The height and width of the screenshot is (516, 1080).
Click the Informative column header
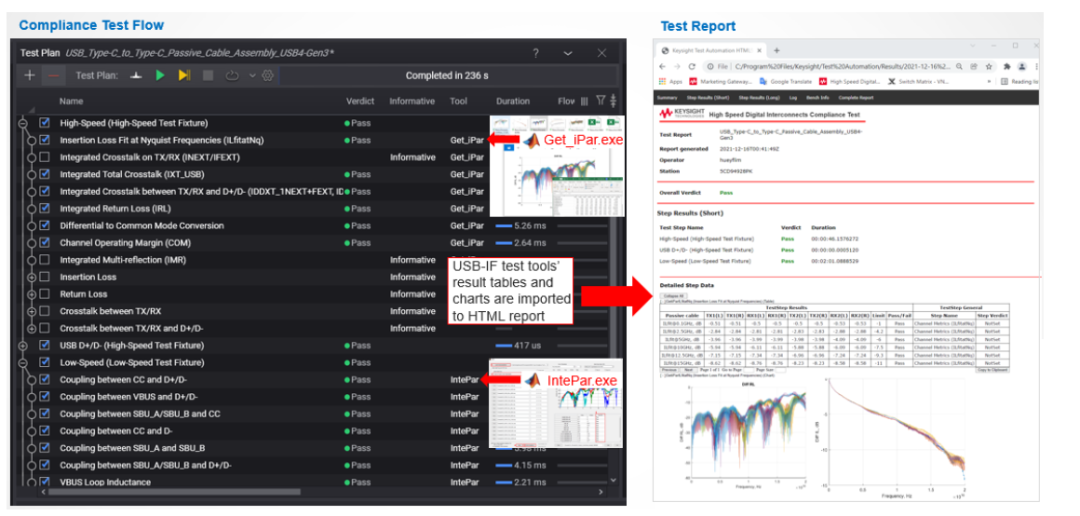tap(412, 101)
